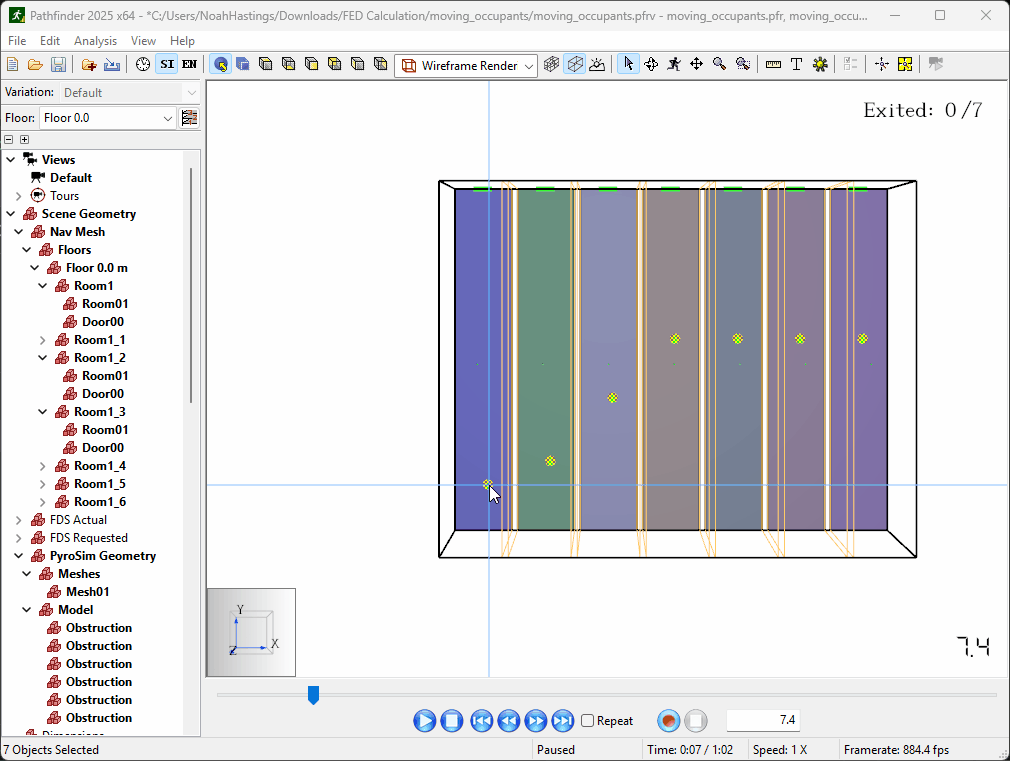Click the import arrow-into-tray icon
Viewport: 1010px width, 761px height.
(111, 64)
